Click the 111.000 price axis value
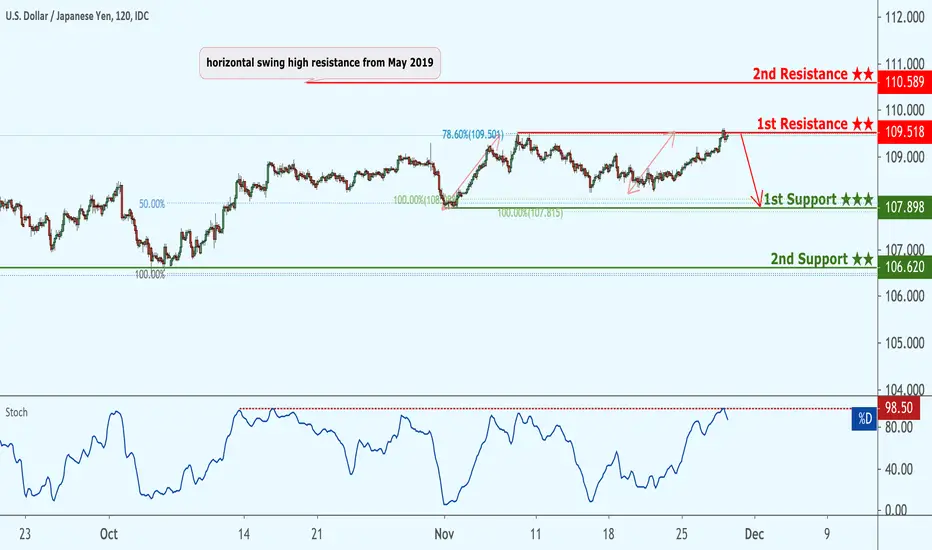 click(905, 64)
